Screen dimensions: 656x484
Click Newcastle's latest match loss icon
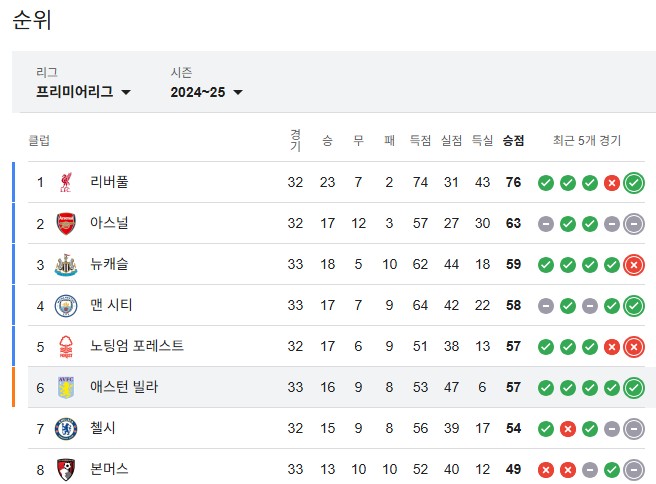point(634,265)
